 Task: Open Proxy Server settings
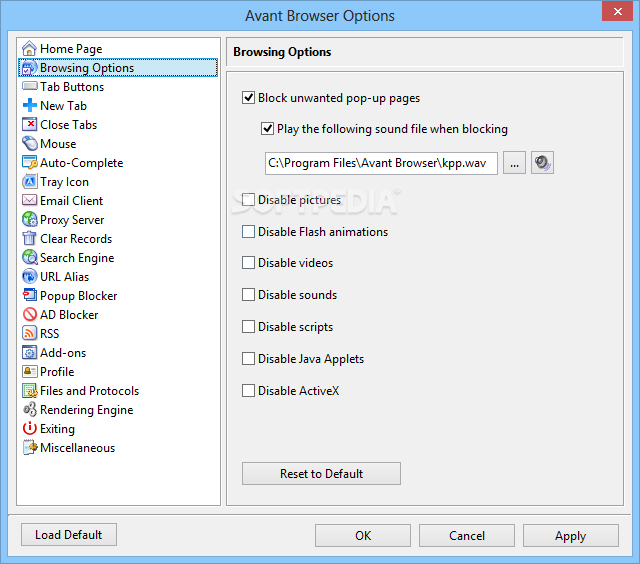(72, 220)
